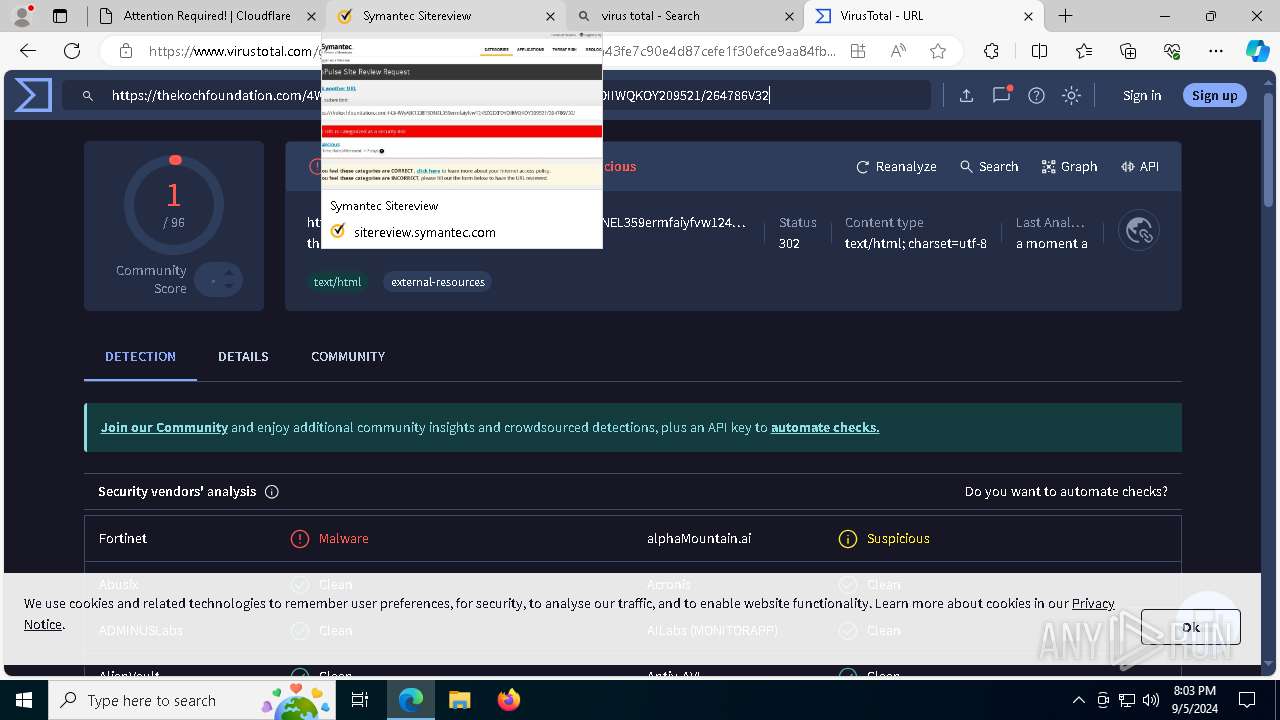Switch to the DETECTION tab
The height and width of the screenshot is (720, 1280).
point(140,356)
